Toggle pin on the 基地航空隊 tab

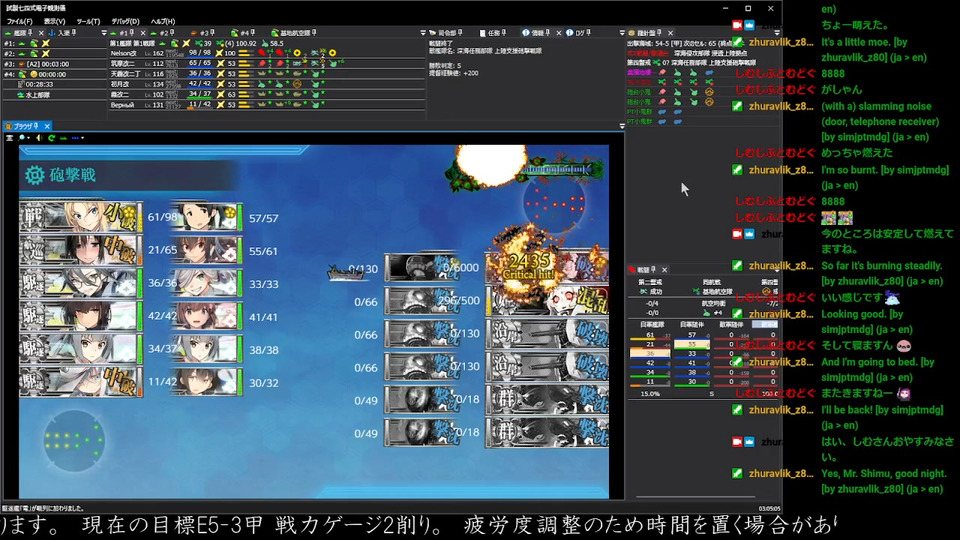point(314,32)
